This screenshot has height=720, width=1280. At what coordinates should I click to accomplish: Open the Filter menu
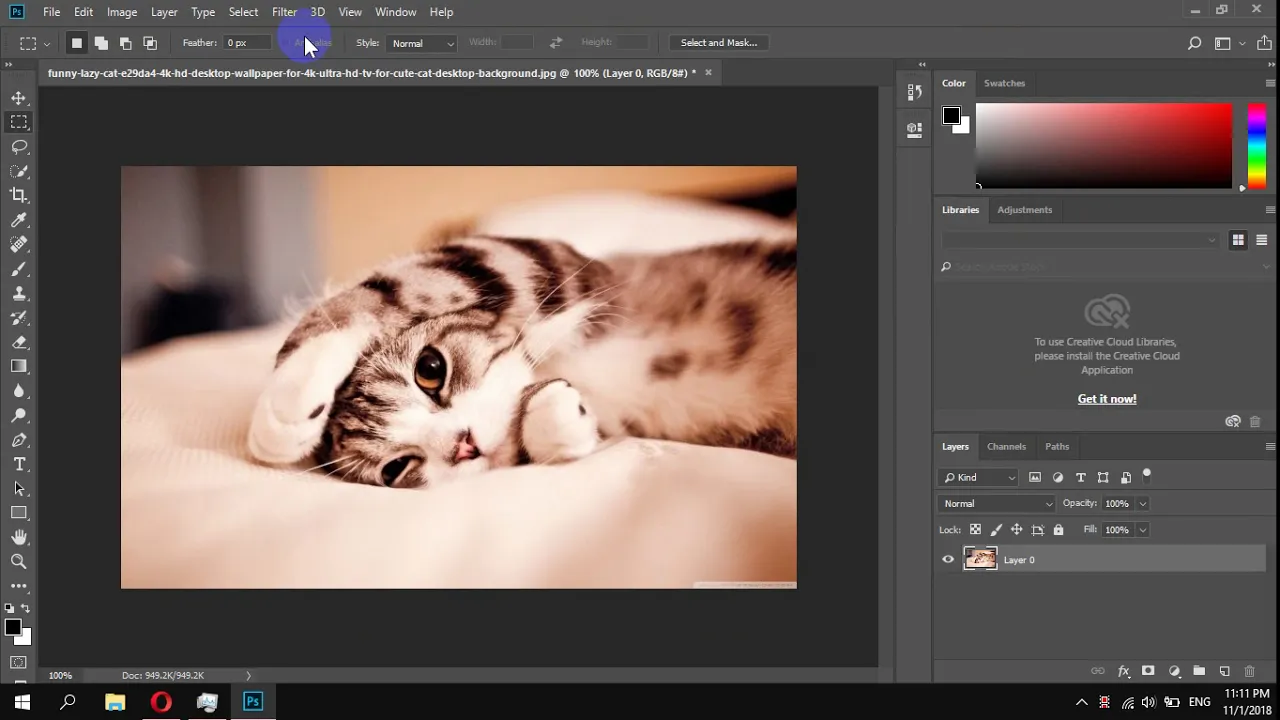click(284, 12)
